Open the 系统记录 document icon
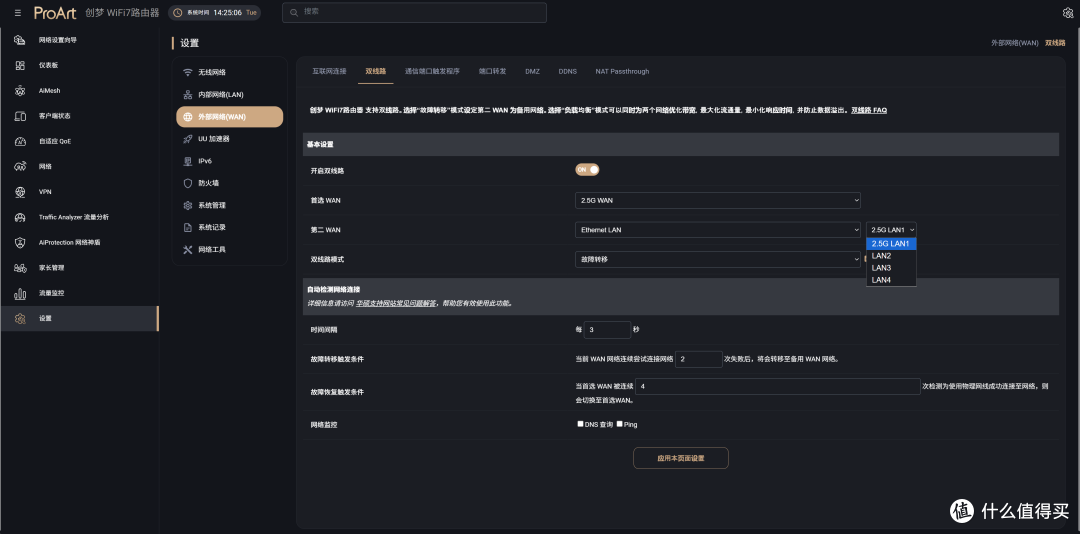The height and width of the screenshot is (534, 1080). [187, 227]
